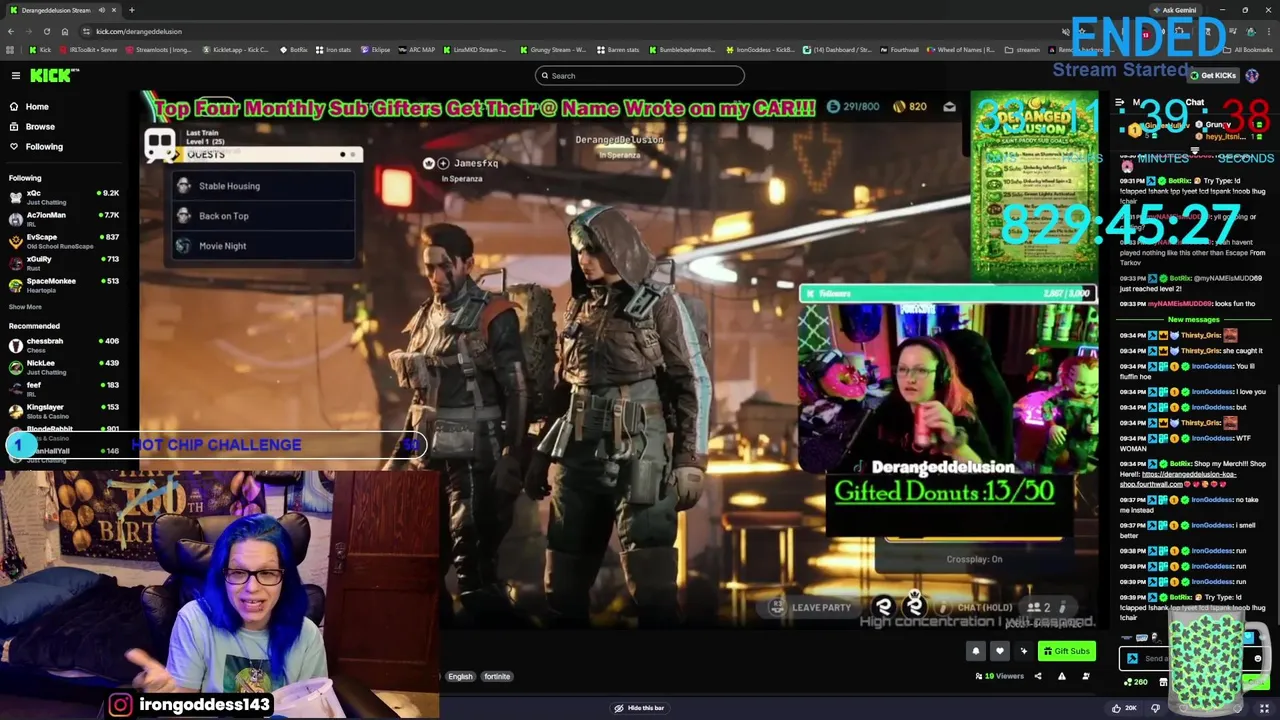Open the Streamloots bookmark
The height and width of the screenshot is (720, 1280).
click(159, 49)
